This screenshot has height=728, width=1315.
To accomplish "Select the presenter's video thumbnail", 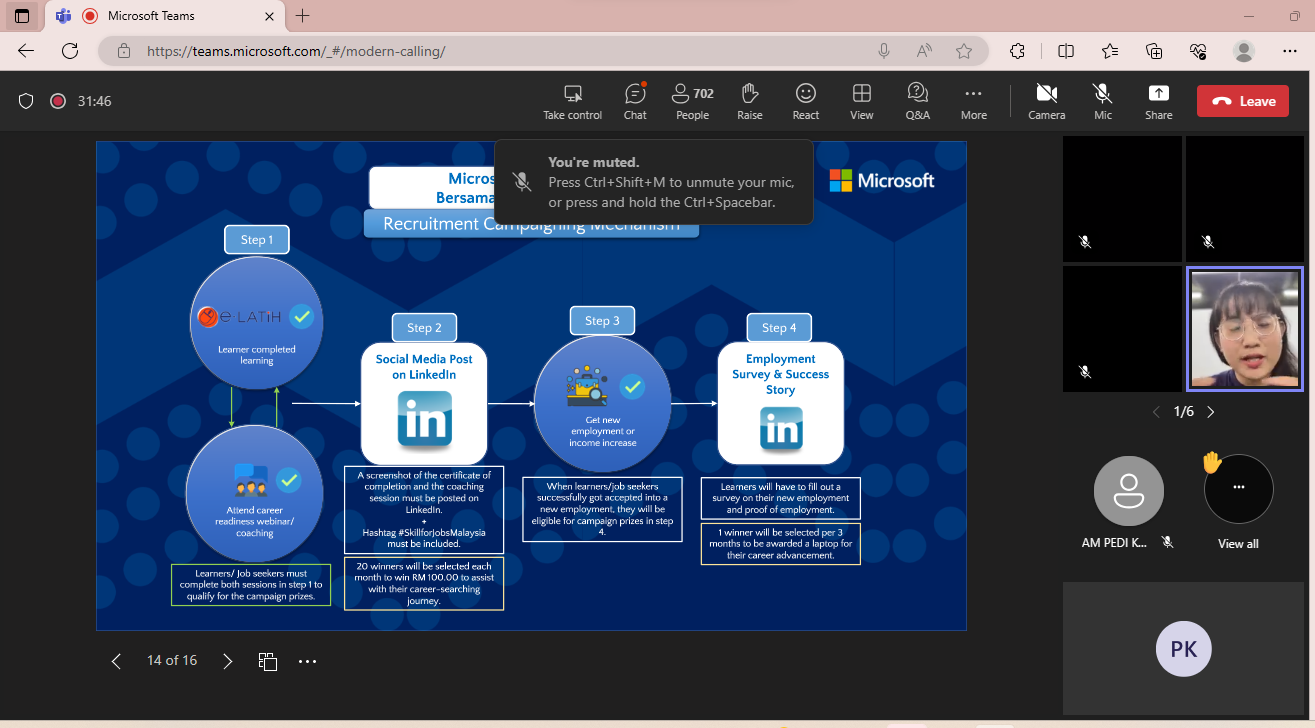I will pyautogui.click(x=1244, y=329).
